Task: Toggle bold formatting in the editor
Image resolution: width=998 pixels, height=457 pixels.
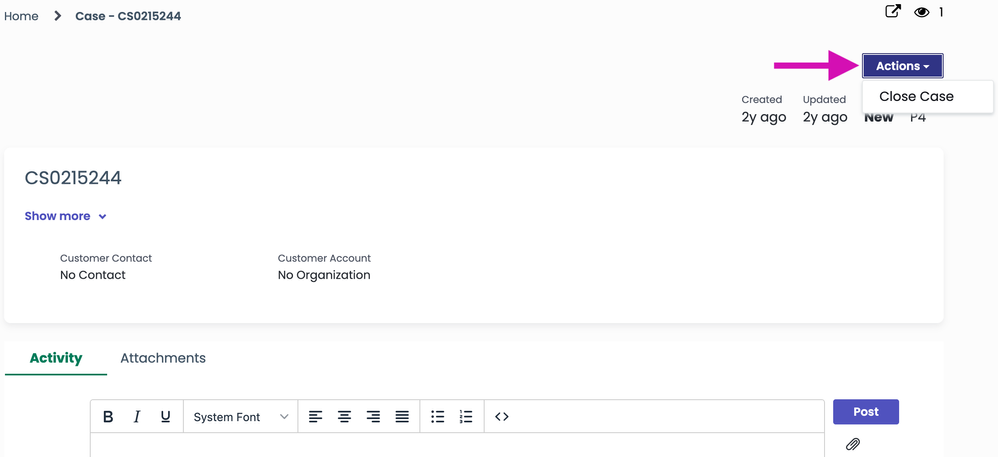Action: click(109, 417)
